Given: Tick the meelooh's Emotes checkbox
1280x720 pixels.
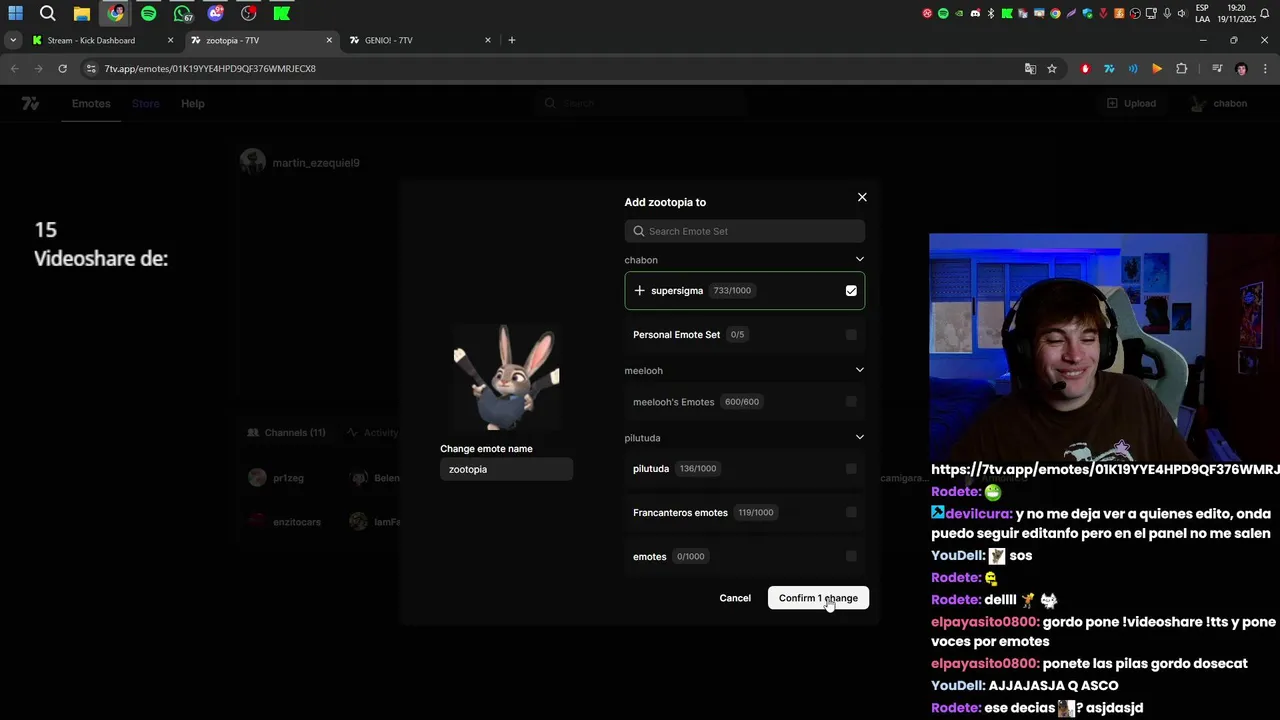Looking at the screenshot, I should pyautogui.click(x=851, y=402).
